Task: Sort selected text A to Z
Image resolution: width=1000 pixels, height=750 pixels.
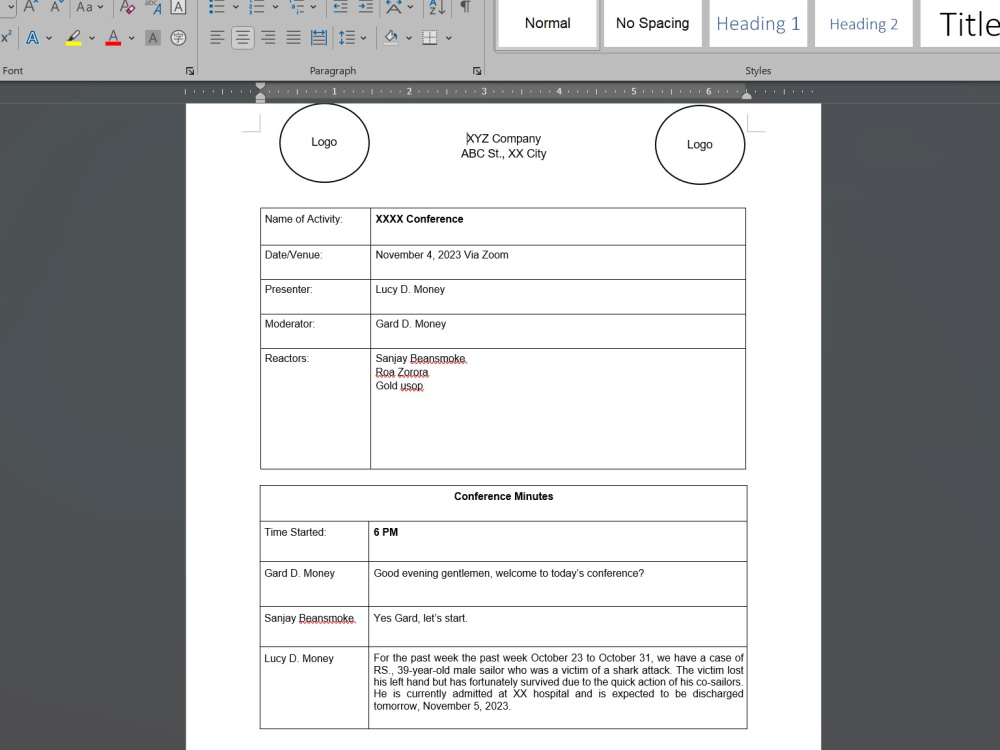Action: point(437,7)
